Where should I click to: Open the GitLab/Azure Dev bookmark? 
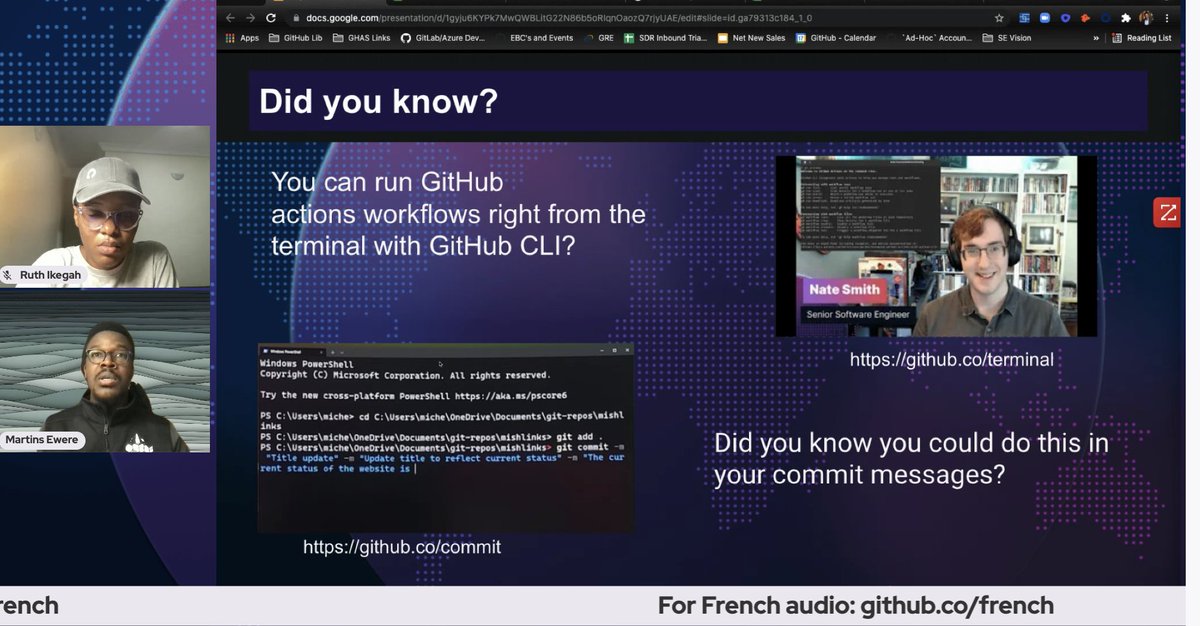coord(443,38)
